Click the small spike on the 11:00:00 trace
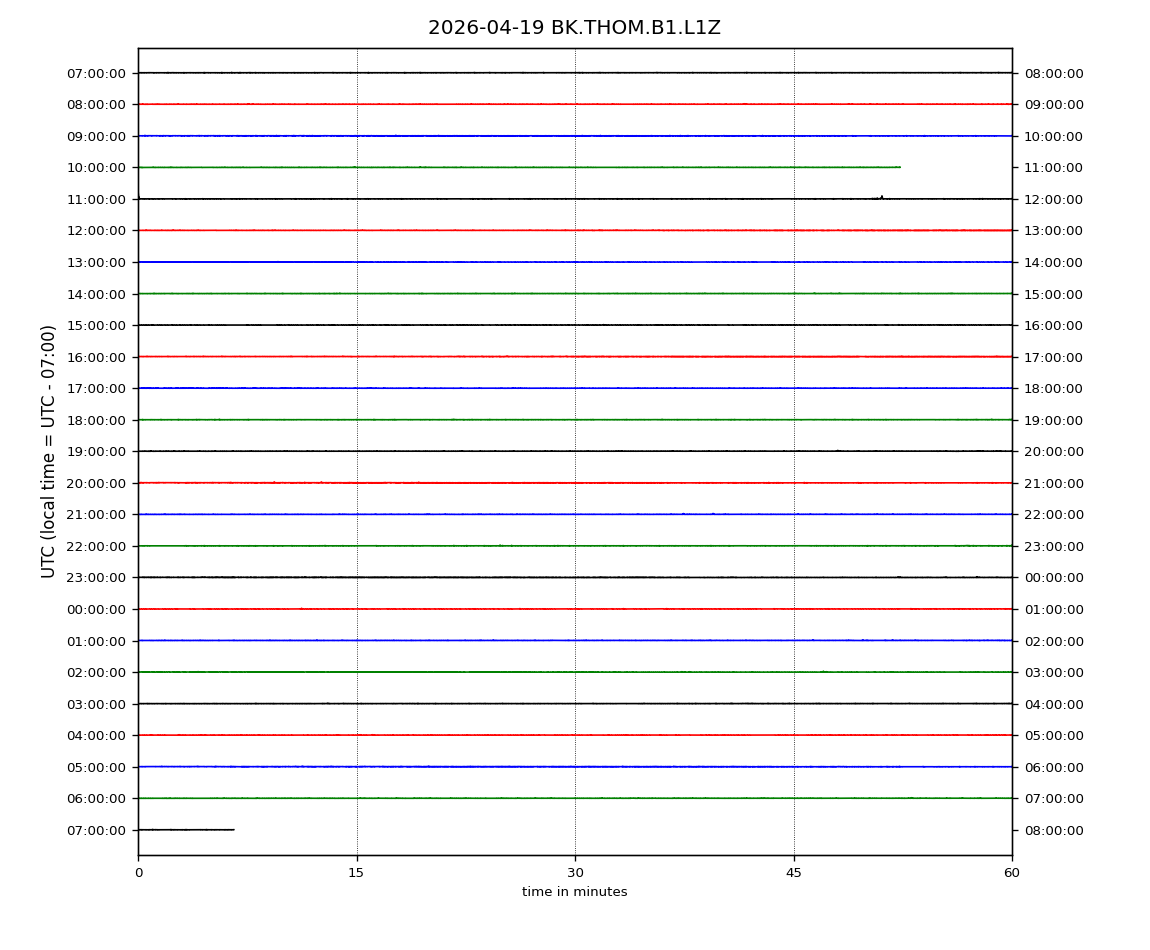Image resolution: width=1150 pixels, height=950 pixels. 881,197
